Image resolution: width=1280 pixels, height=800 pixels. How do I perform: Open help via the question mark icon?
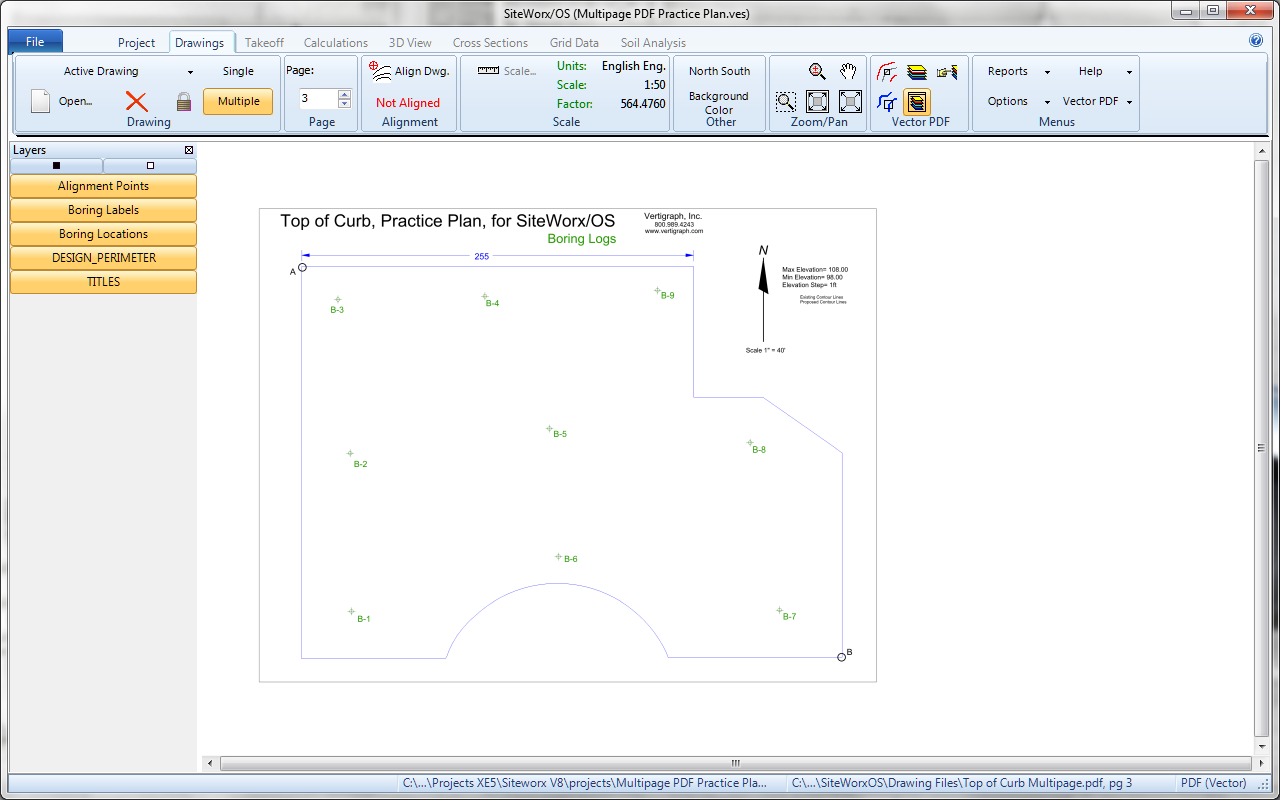click(x=1256, y=41)
